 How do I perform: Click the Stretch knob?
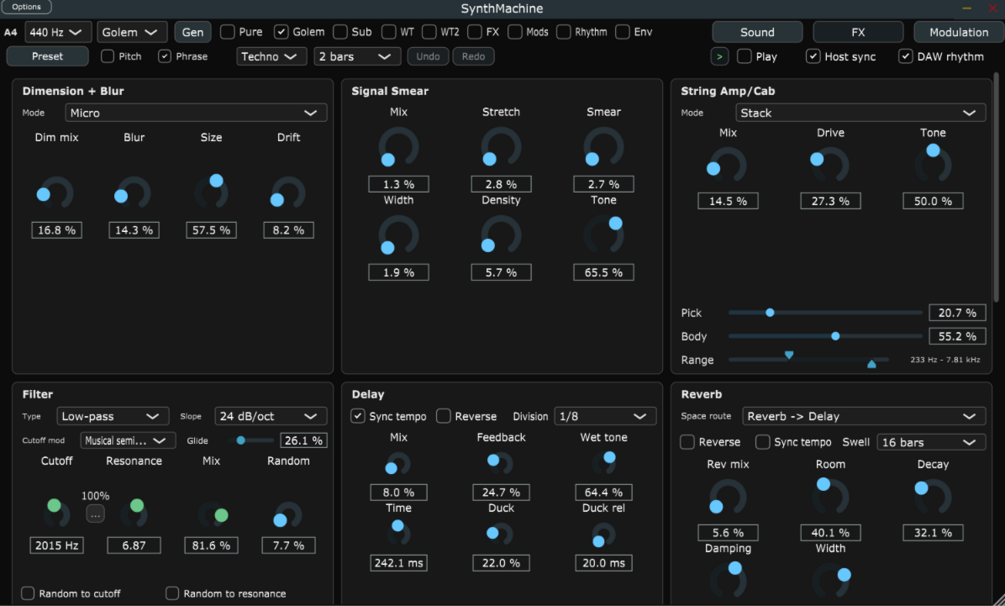pyautogui.click(x=501, y=147)
